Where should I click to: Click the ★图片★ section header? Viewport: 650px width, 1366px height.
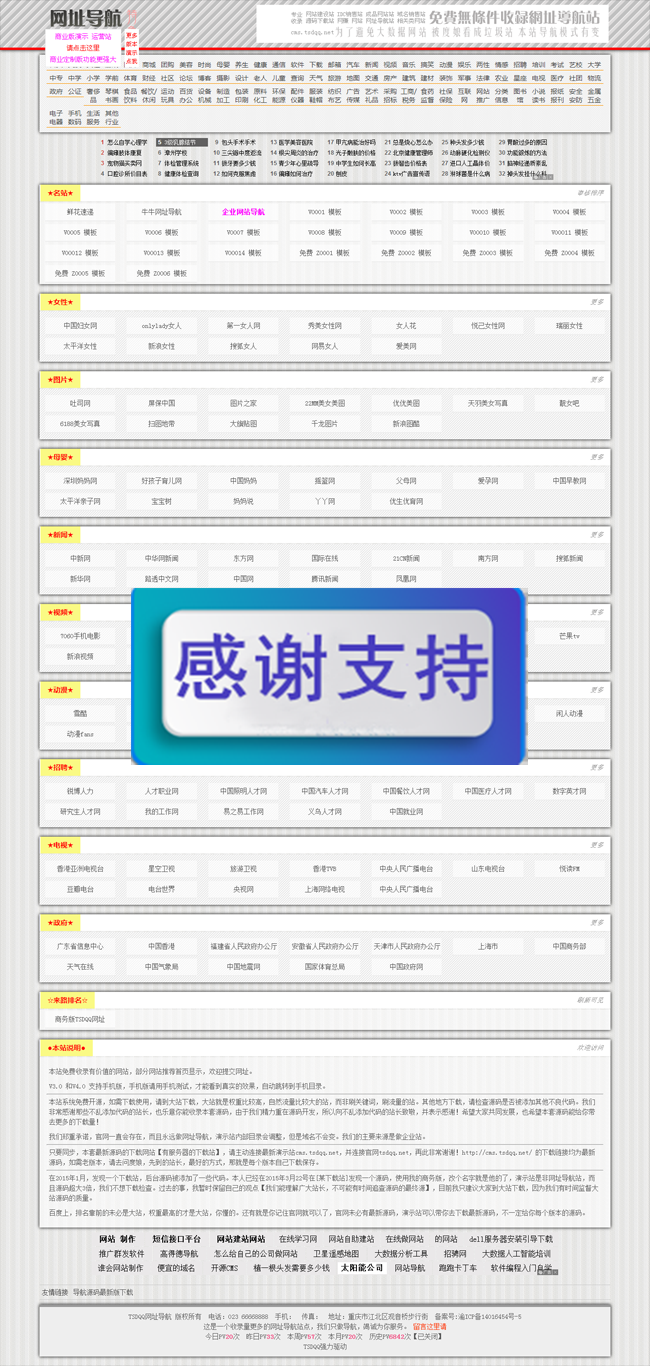tap(60, 379)
